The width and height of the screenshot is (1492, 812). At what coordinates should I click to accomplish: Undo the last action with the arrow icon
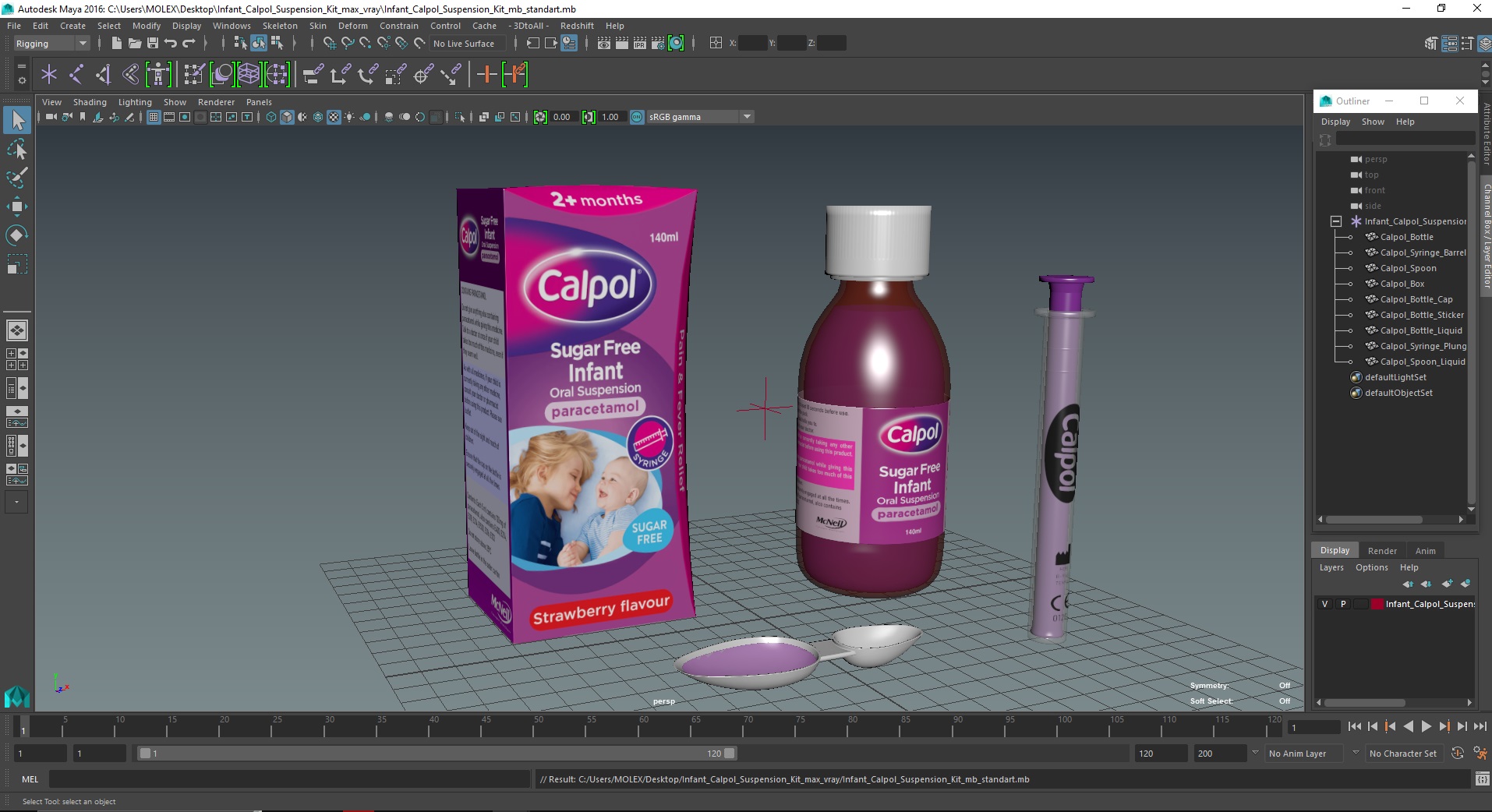(x=171, y=44)
